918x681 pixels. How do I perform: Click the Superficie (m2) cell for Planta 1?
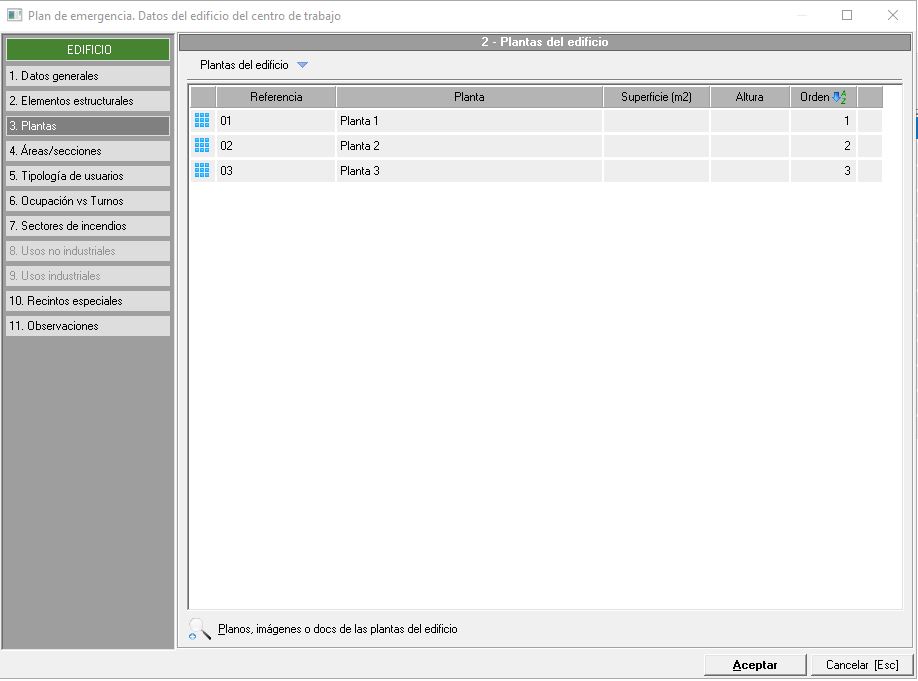coord(656,121)
